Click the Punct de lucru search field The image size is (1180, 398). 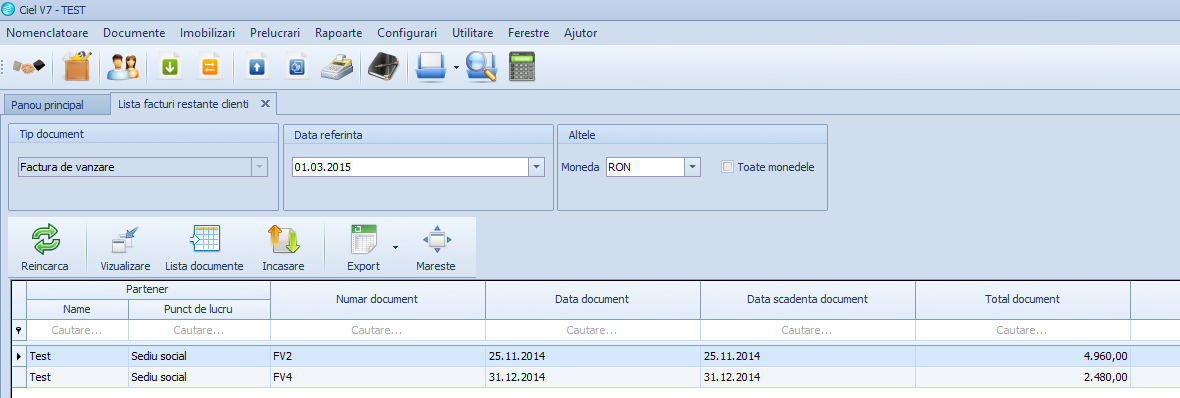(x=199, y=330)
